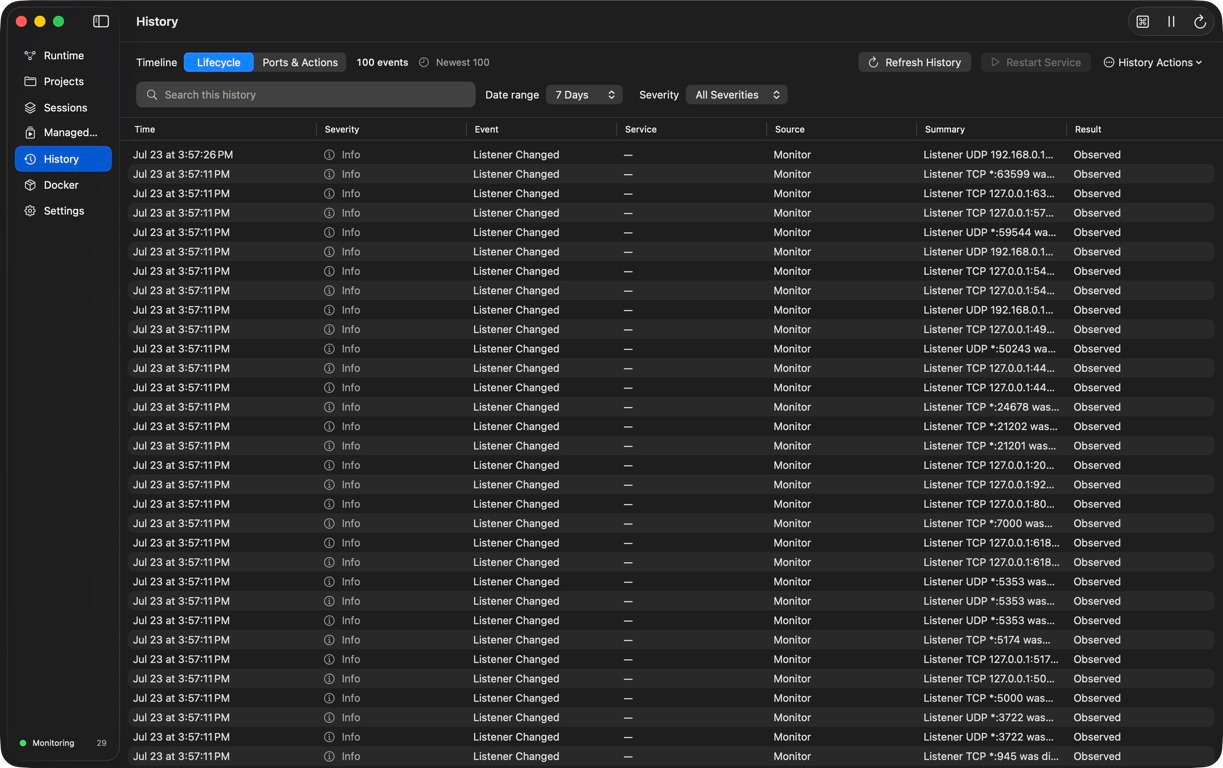Open the History Actions menu
Viewport: 1223px width, 768px height.
[1152, 62]
